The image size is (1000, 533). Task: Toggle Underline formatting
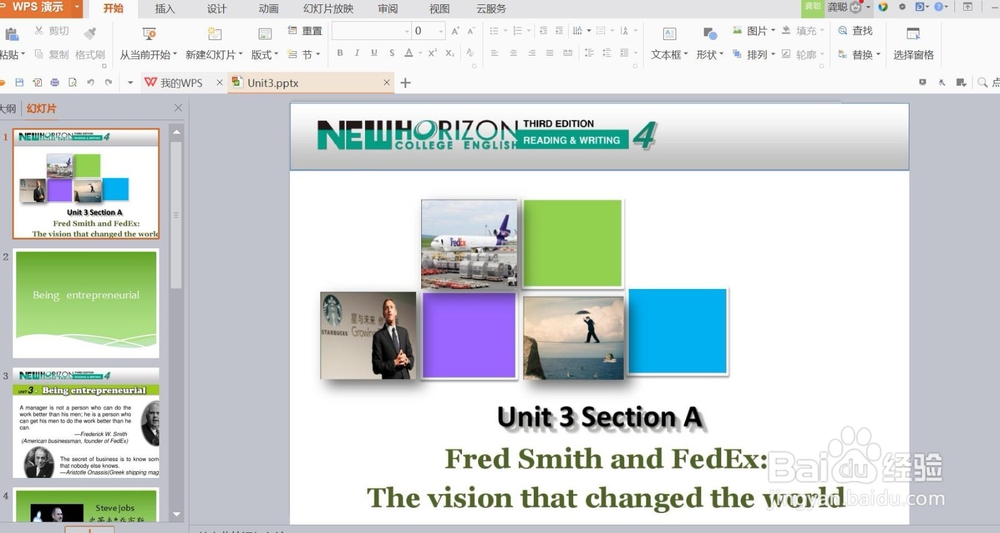click(x=374, y=53)
